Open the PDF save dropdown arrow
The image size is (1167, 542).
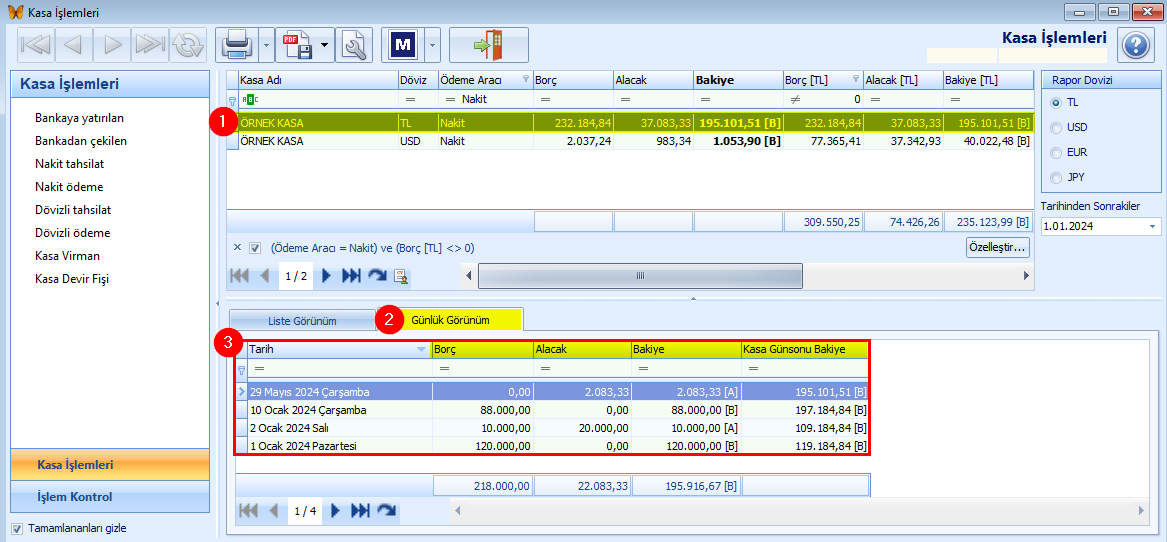[324, 45]
